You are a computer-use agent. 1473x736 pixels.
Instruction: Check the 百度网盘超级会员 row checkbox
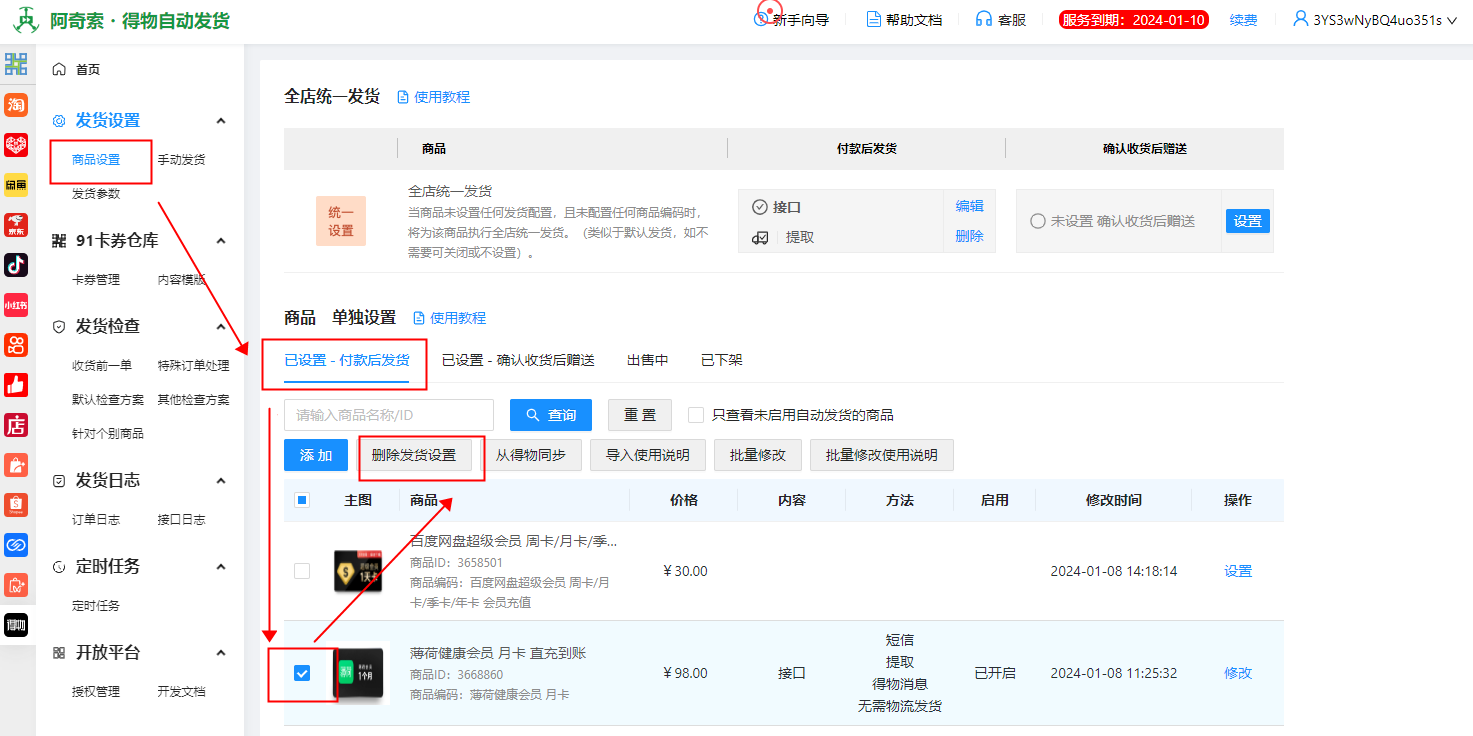tap(302, 571)
